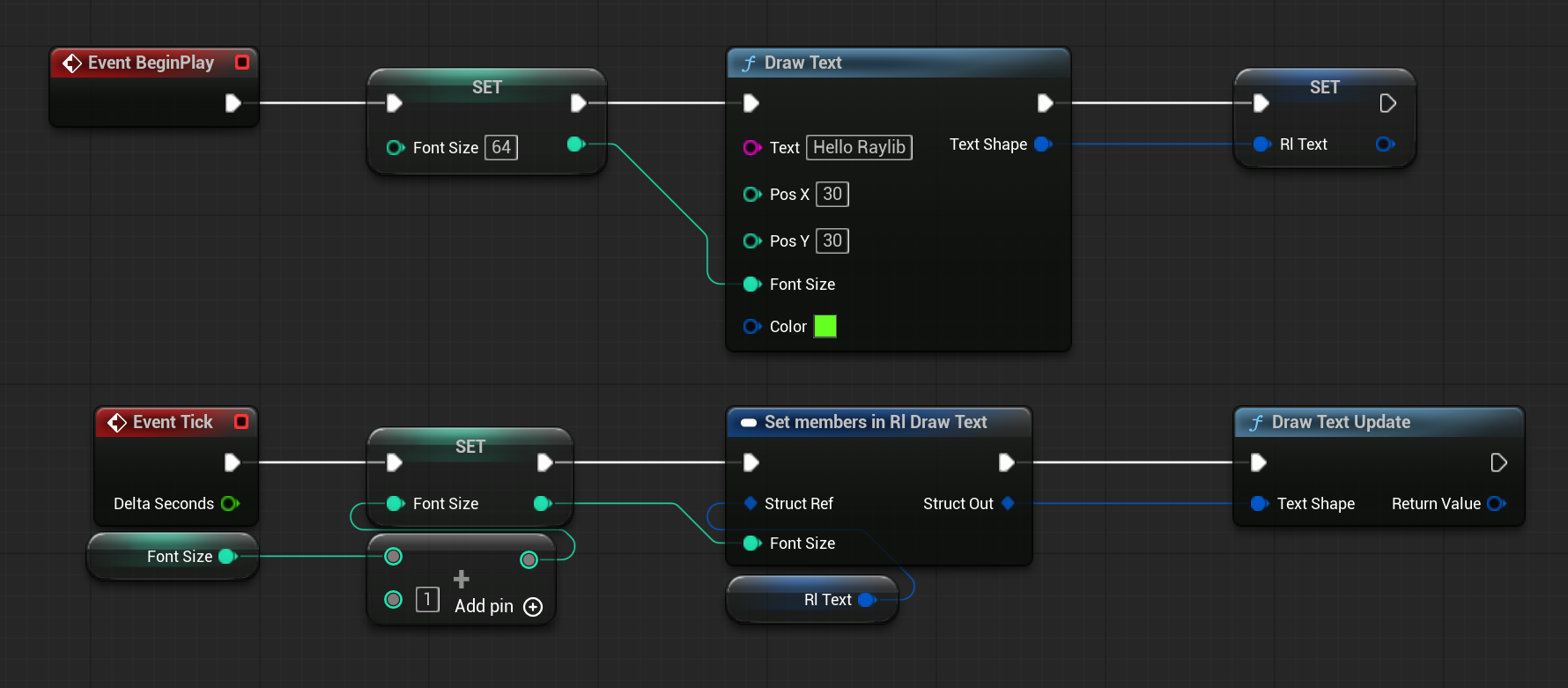Click the Font Size input pin on the lower SET node
This screenshot has width=1568, height=688.
click(396, 503)
